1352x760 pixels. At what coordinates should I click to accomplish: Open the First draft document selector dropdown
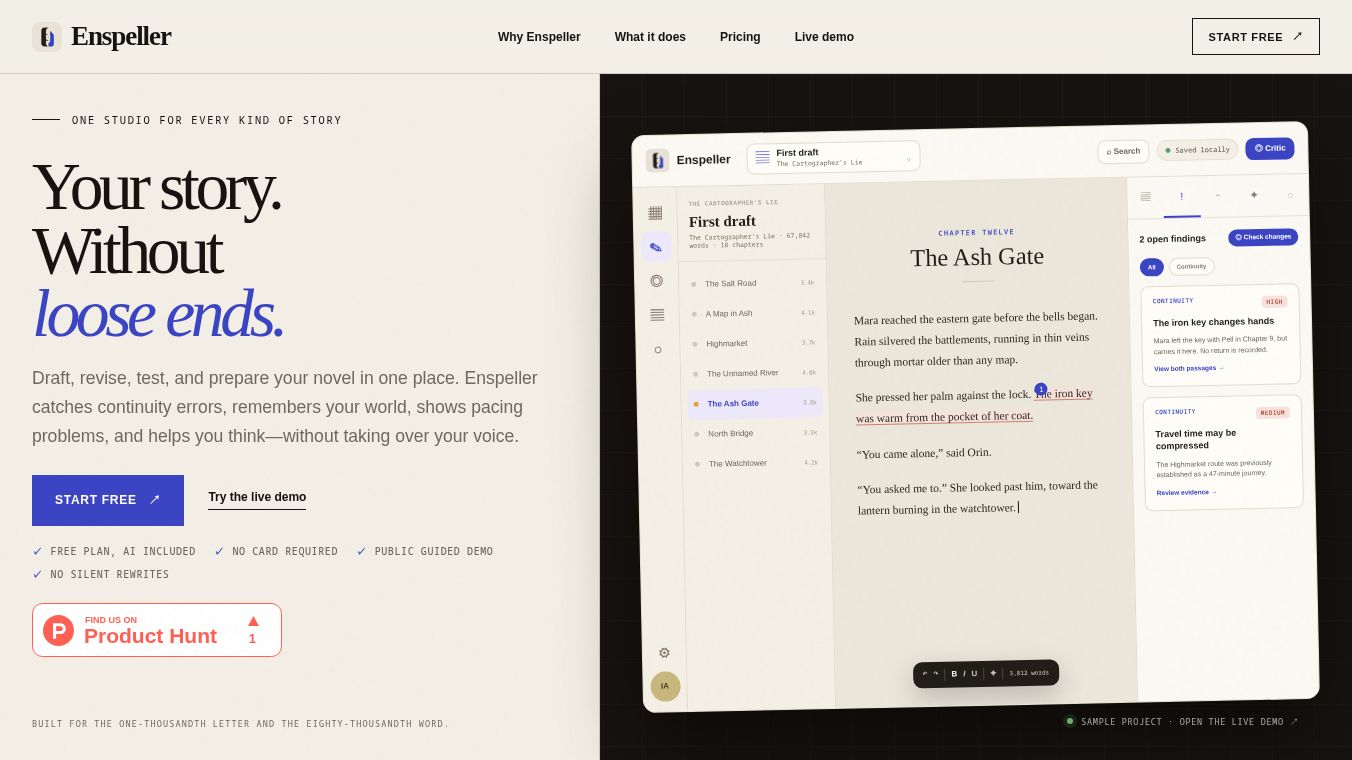833,157
